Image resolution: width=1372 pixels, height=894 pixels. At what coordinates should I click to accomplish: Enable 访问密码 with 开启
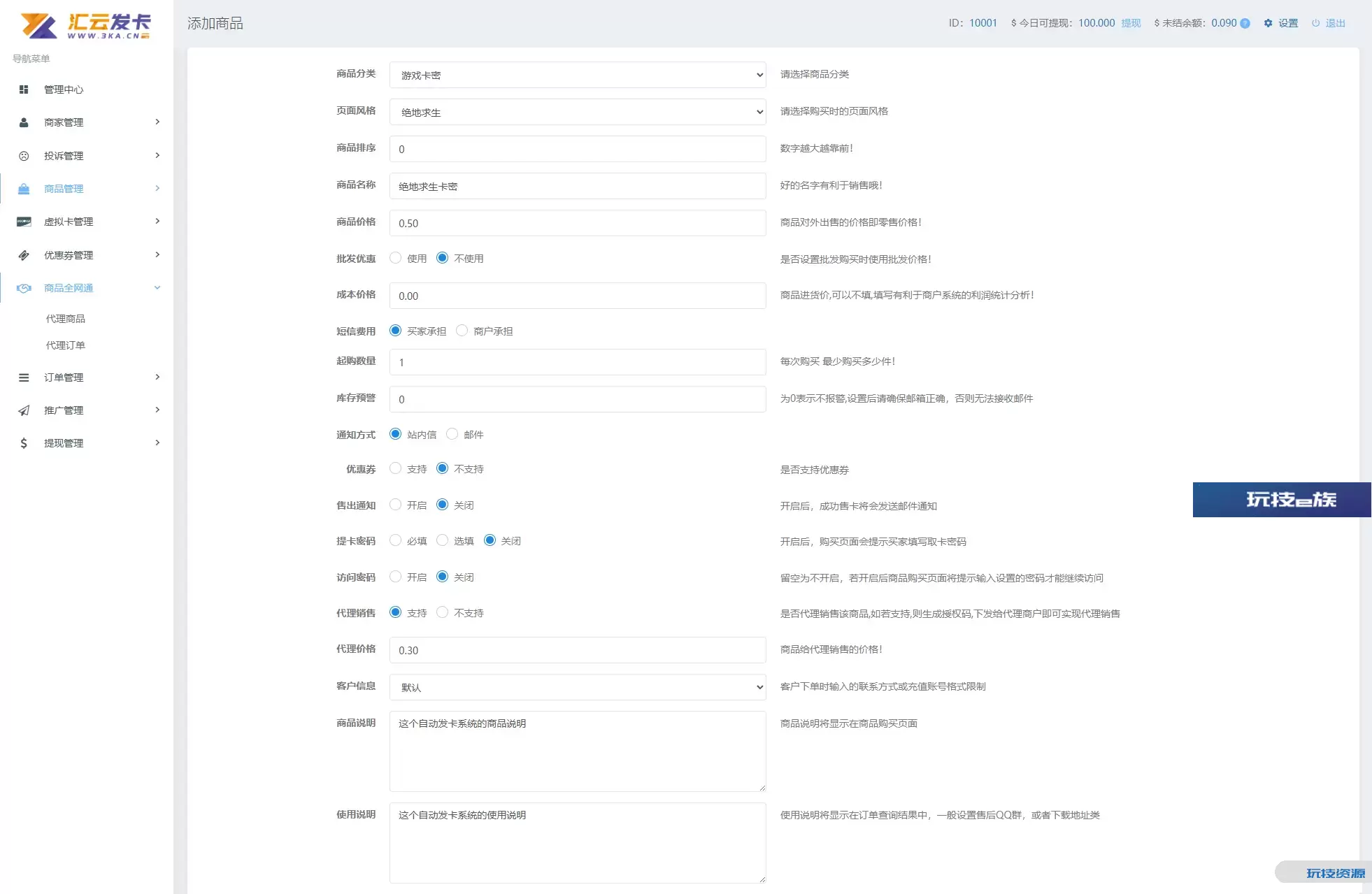(x=396, y=577)
